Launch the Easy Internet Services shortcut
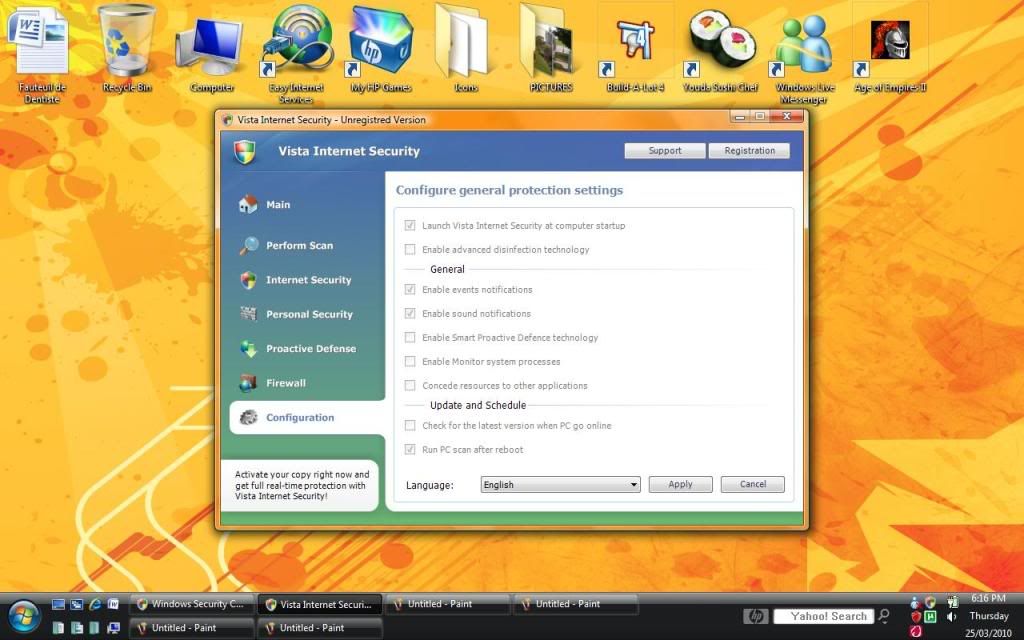Viewport: 1024px width, 640px height. coord(296,52)
